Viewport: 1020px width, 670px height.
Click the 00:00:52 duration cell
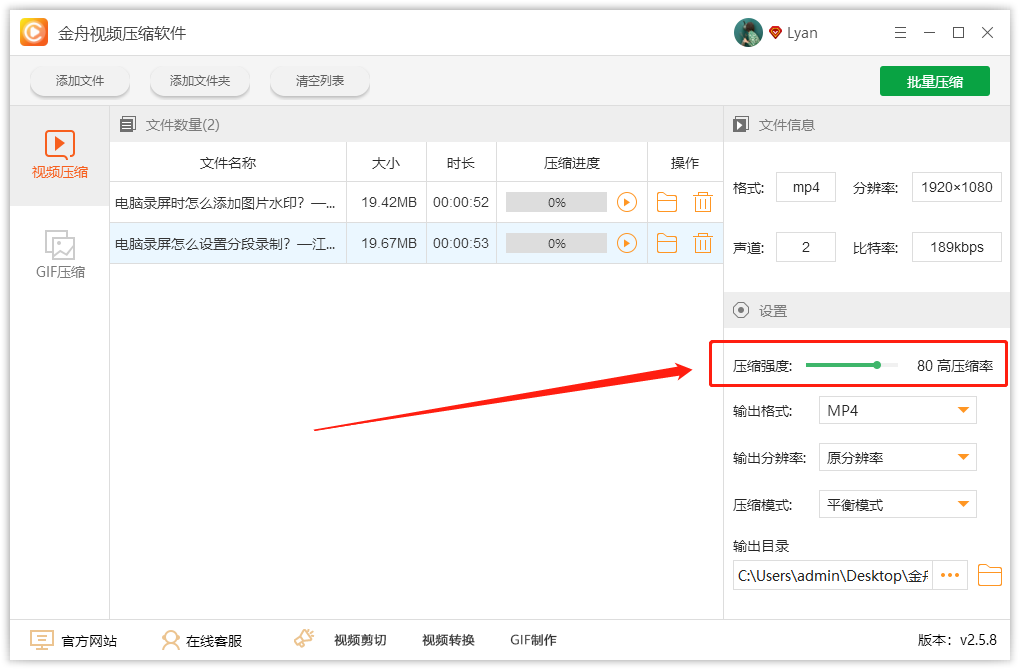[461, 202]
